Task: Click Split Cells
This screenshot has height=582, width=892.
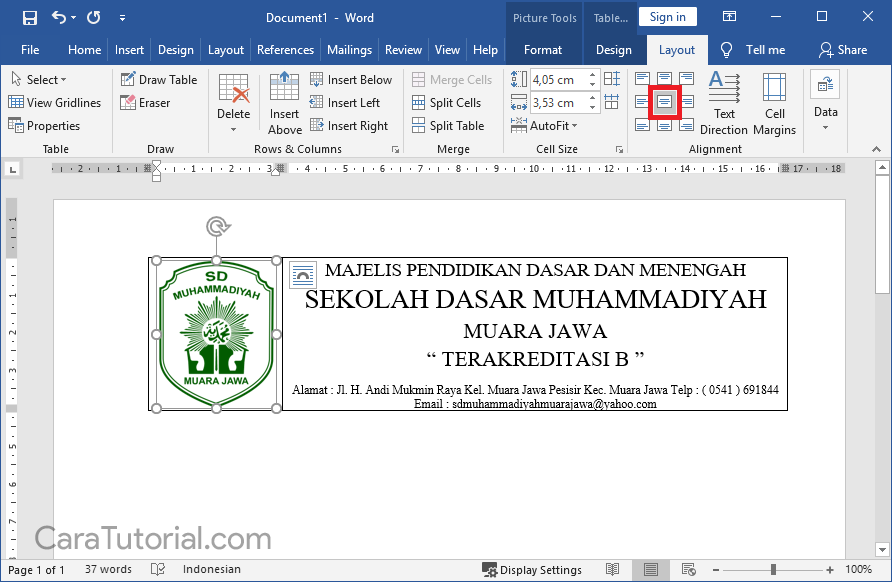Action: pos(447,103)
